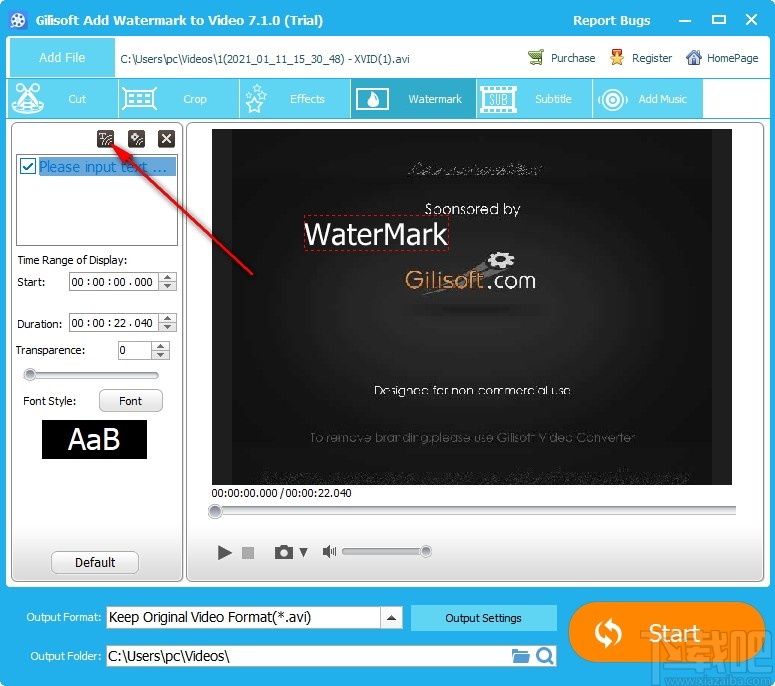
Task: Click the Default button
Action: tap(95, 562)
